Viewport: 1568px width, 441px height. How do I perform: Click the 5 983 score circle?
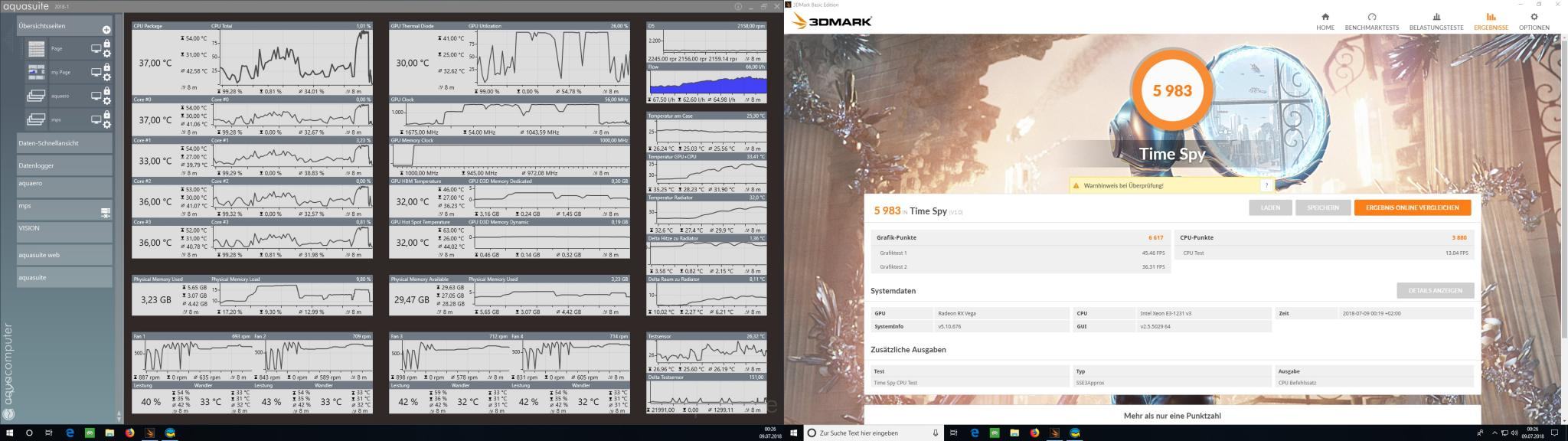tap(1172, 90)
